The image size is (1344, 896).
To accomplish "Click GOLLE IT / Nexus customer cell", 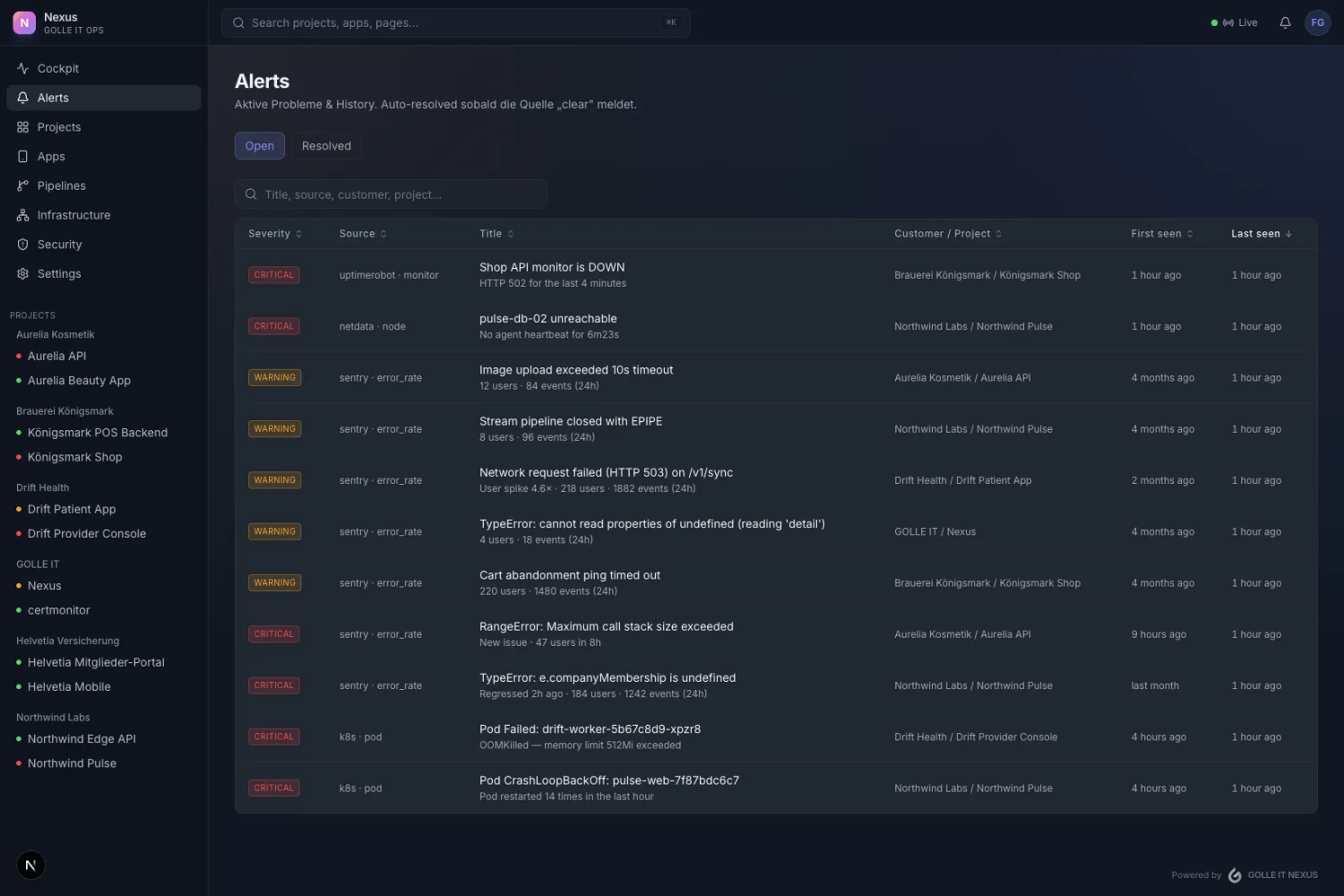I will coord(935,531).
